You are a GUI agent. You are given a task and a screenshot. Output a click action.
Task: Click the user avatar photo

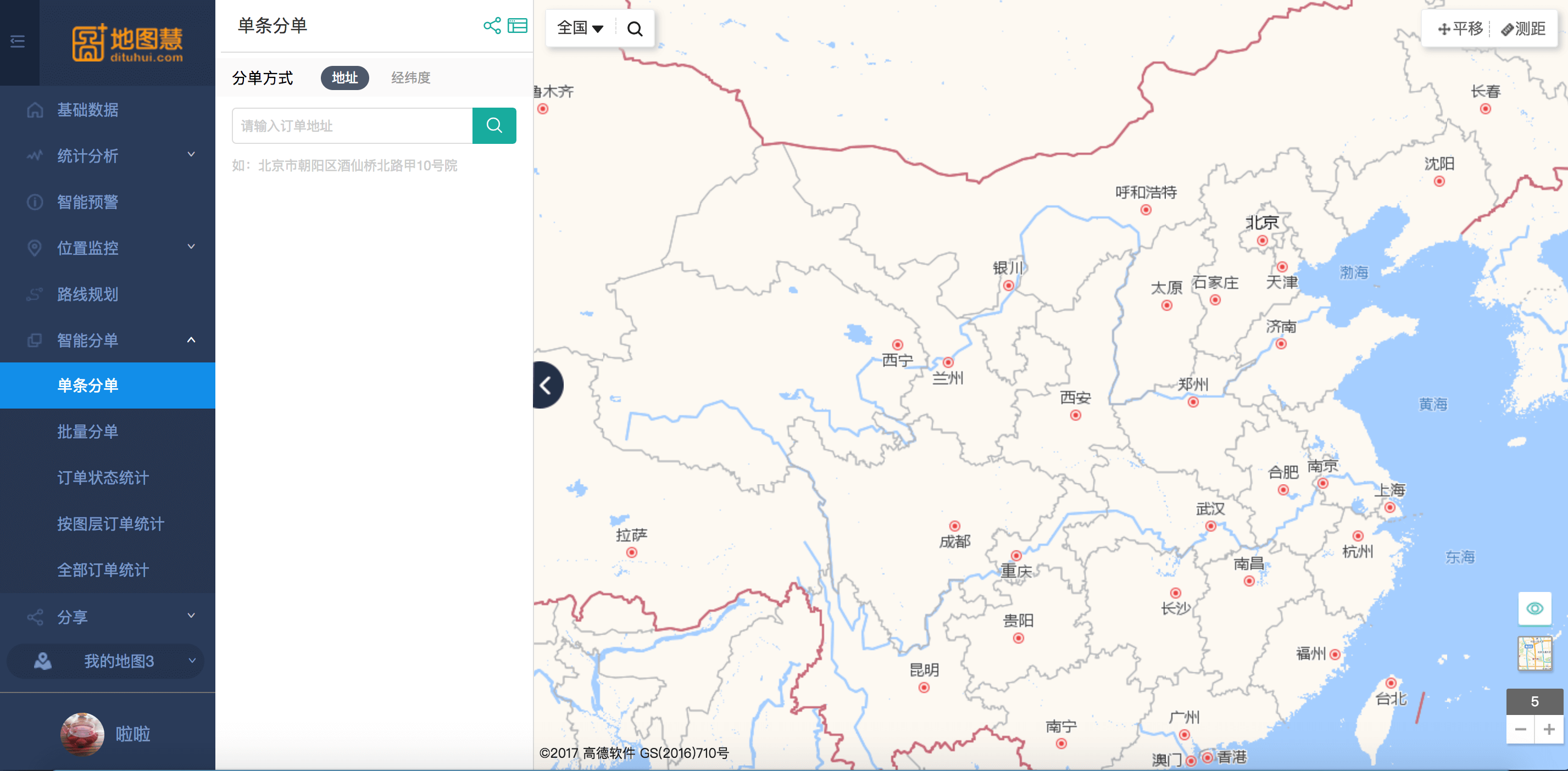click(82, 735)
